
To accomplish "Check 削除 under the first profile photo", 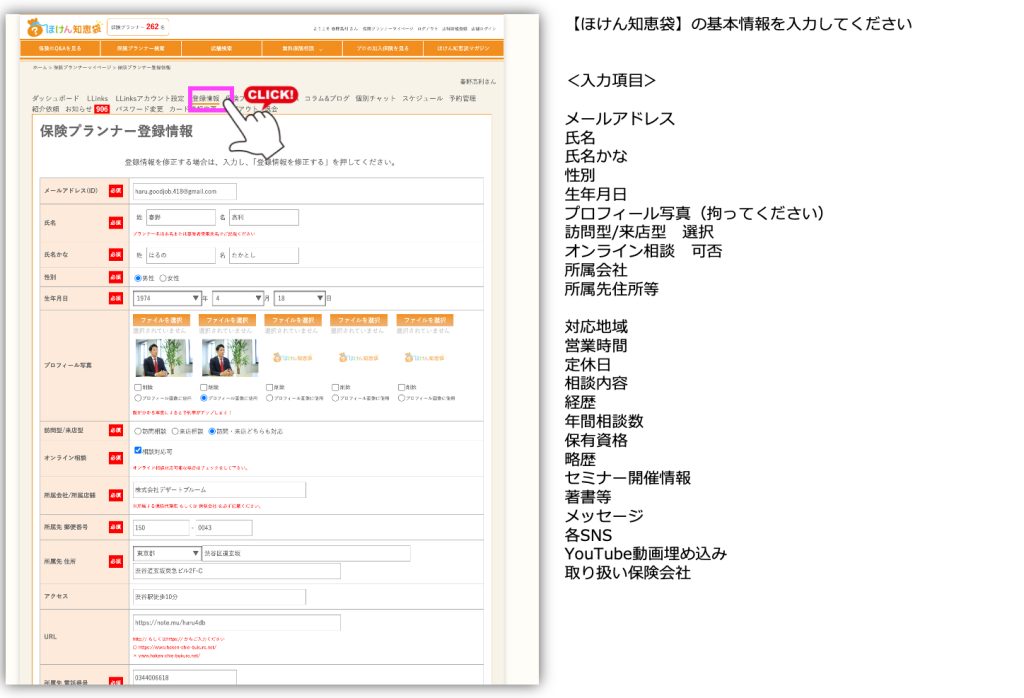I will (x=138, y=387).
